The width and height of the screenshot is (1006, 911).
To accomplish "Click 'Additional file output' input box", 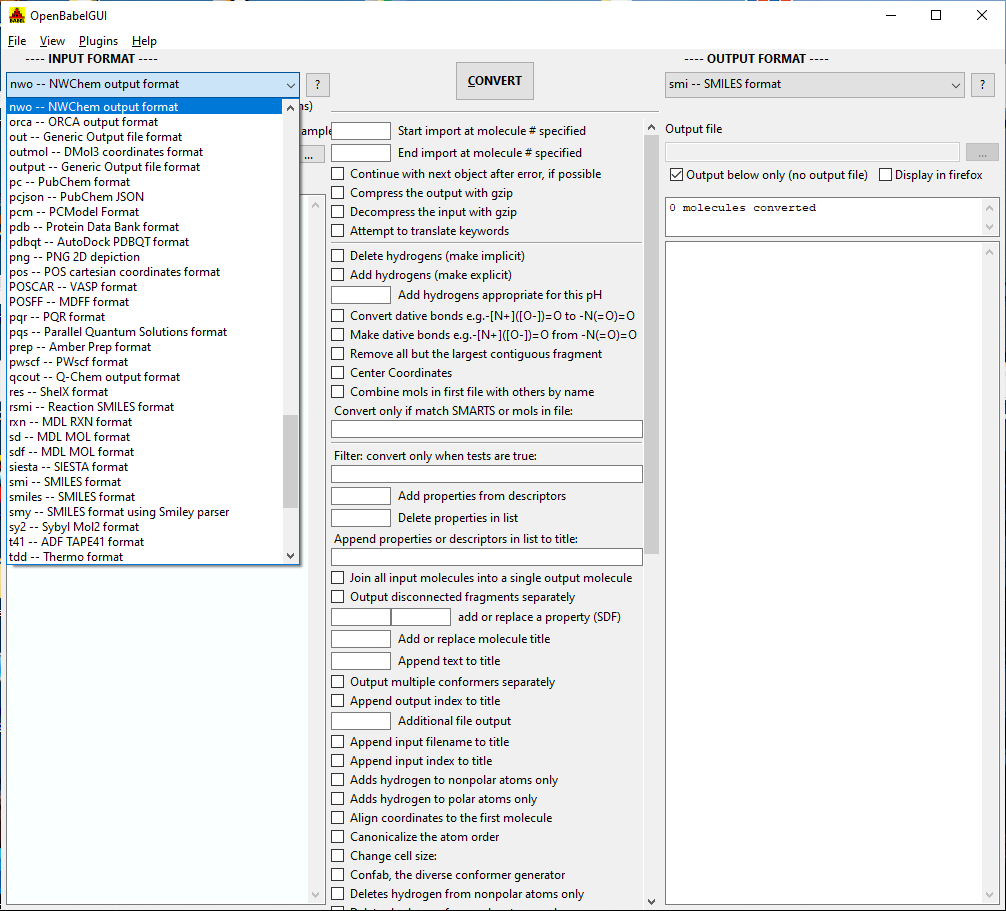I will coord(361,721).
